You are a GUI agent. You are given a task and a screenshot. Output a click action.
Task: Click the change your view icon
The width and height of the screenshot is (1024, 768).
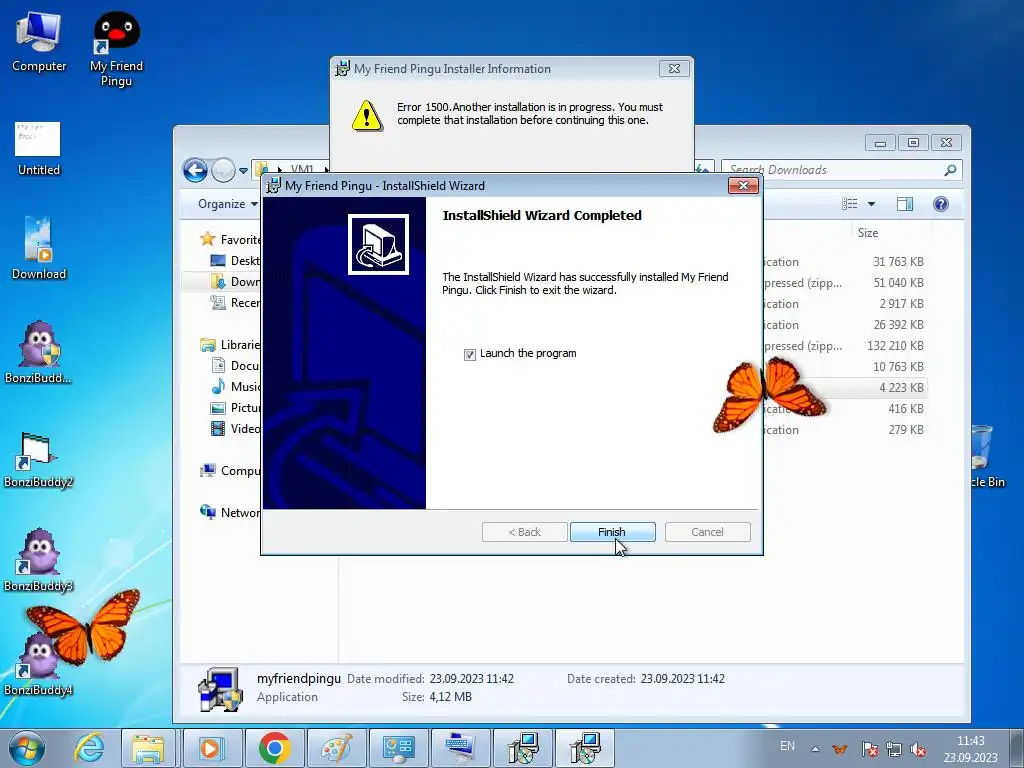click(850, 204)
